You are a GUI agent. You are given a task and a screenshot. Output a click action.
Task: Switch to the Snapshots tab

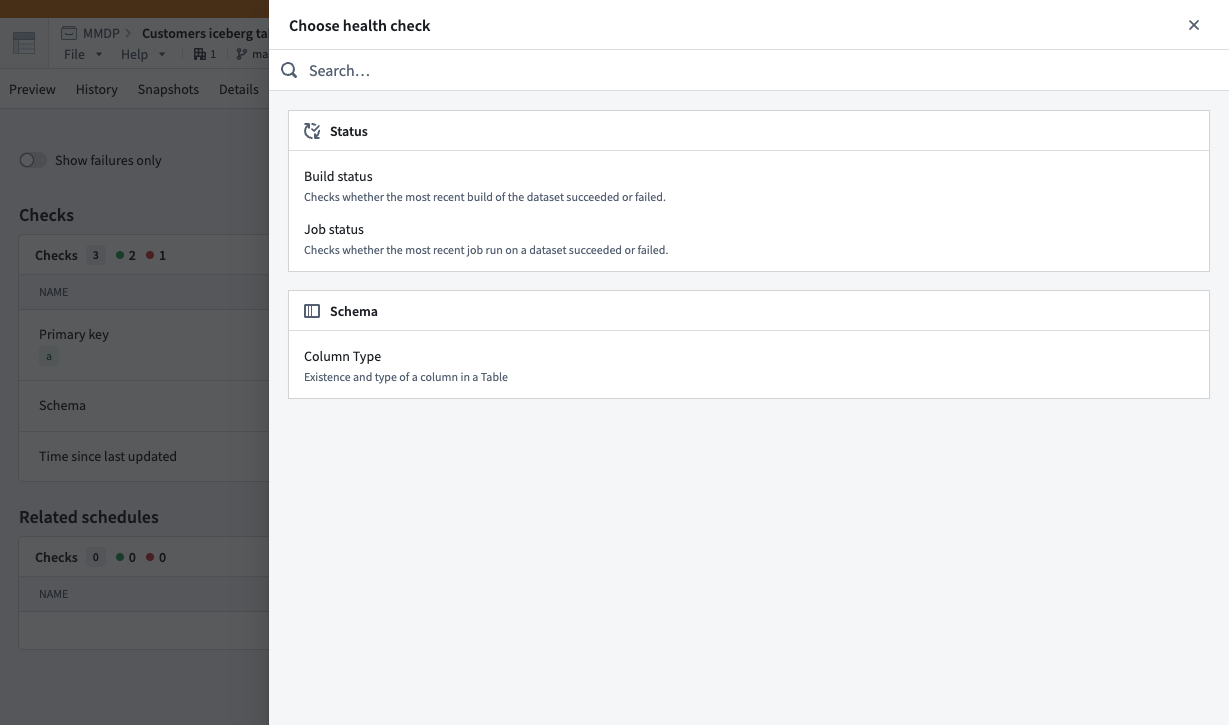point(168,89)
